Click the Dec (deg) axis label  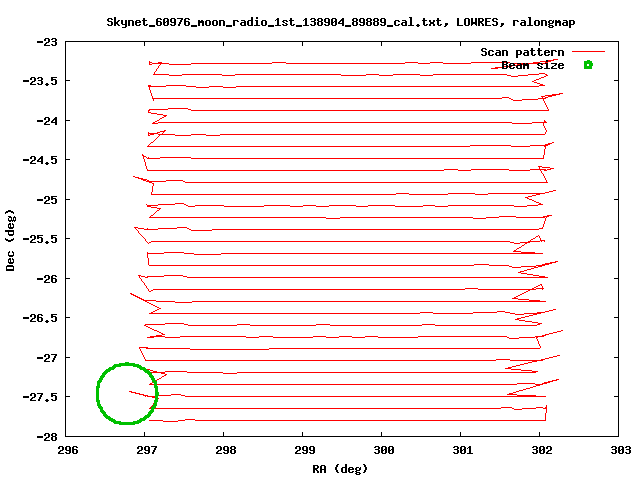point(11,240)
